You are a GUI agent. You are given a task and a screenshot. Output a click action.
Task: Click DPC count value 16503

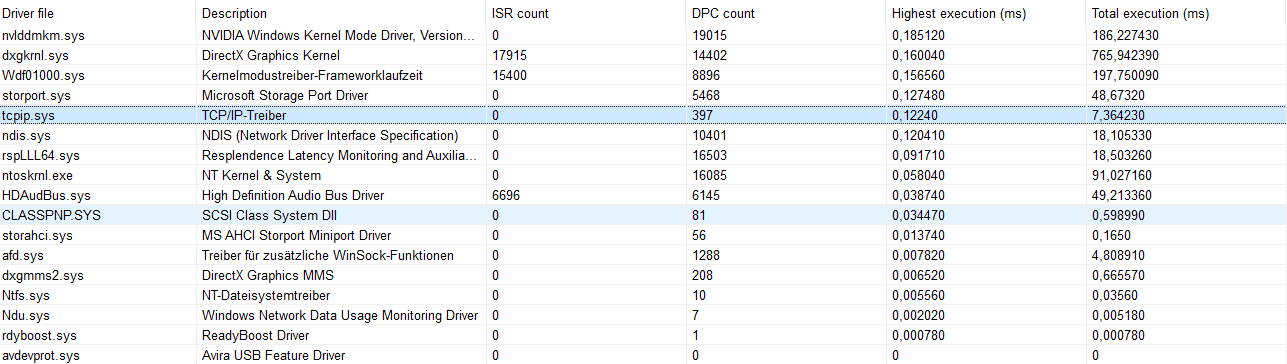pos(709,155)
